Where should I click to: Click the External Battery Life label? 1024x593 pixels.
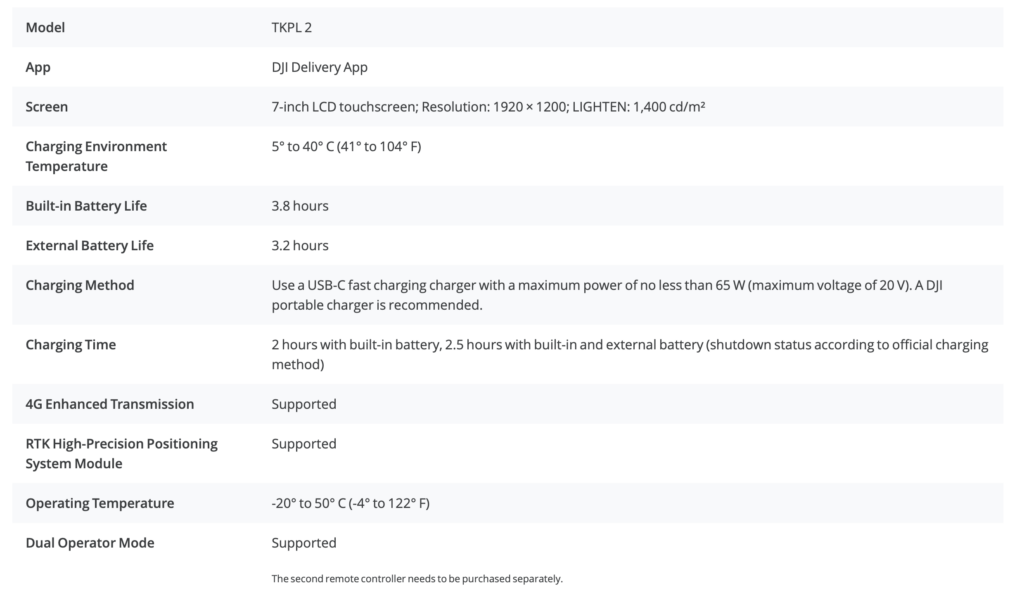pos(90,245)
